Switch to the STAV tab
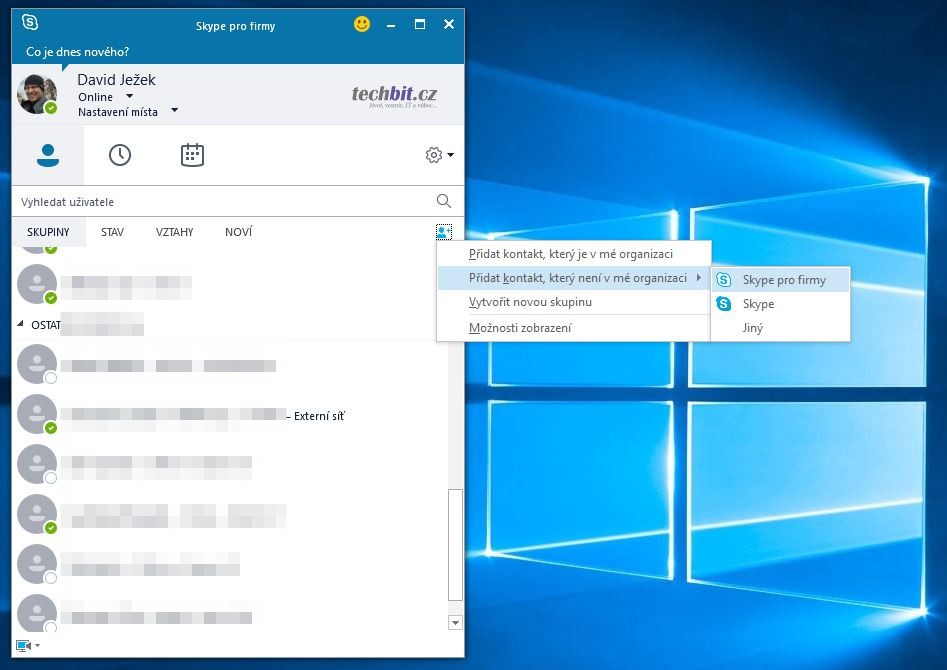 tap(112, 232)
